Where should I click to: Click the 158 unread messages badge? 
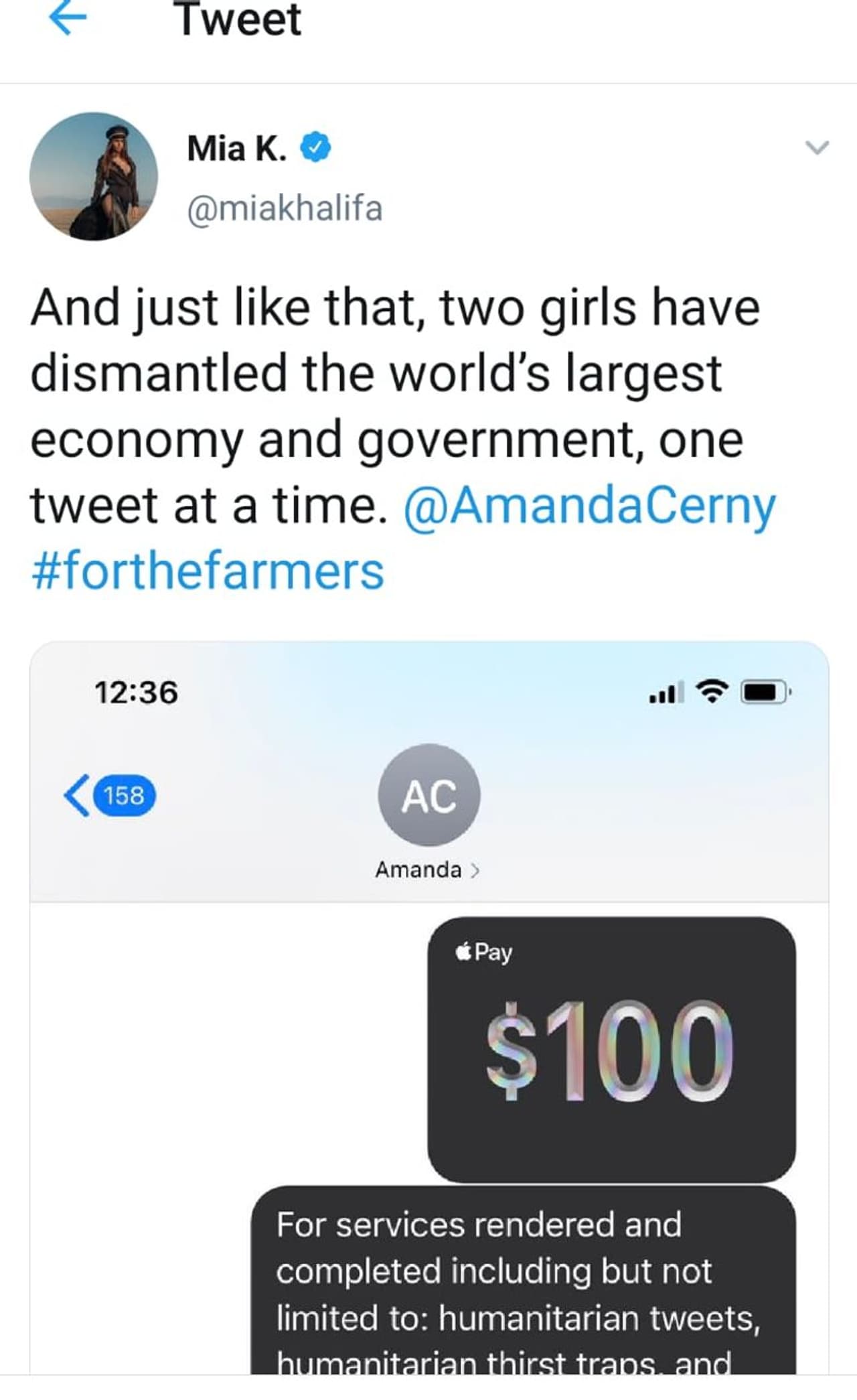point(125,796)
